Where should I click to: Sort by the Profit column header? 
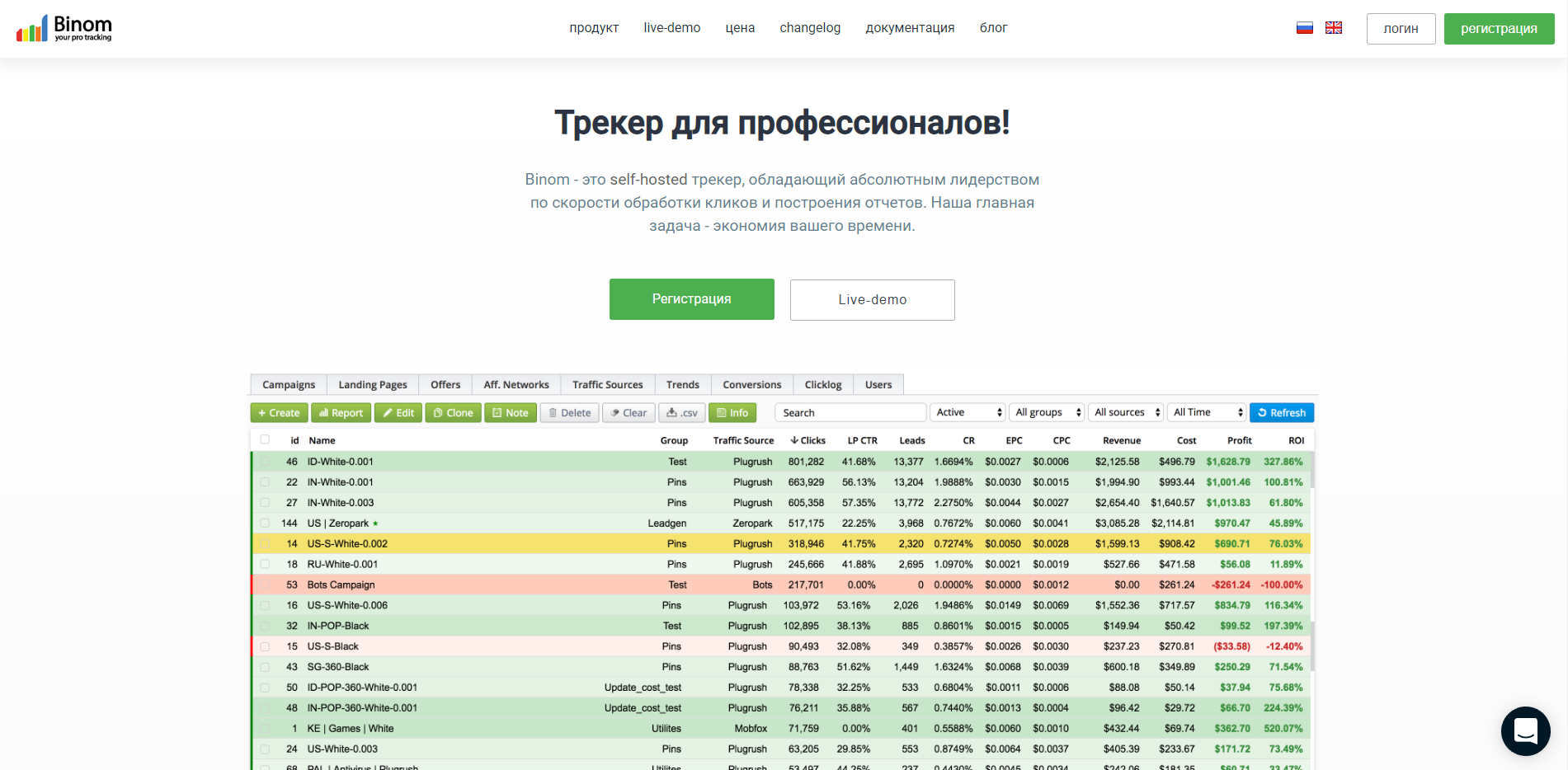[1239, 441]
